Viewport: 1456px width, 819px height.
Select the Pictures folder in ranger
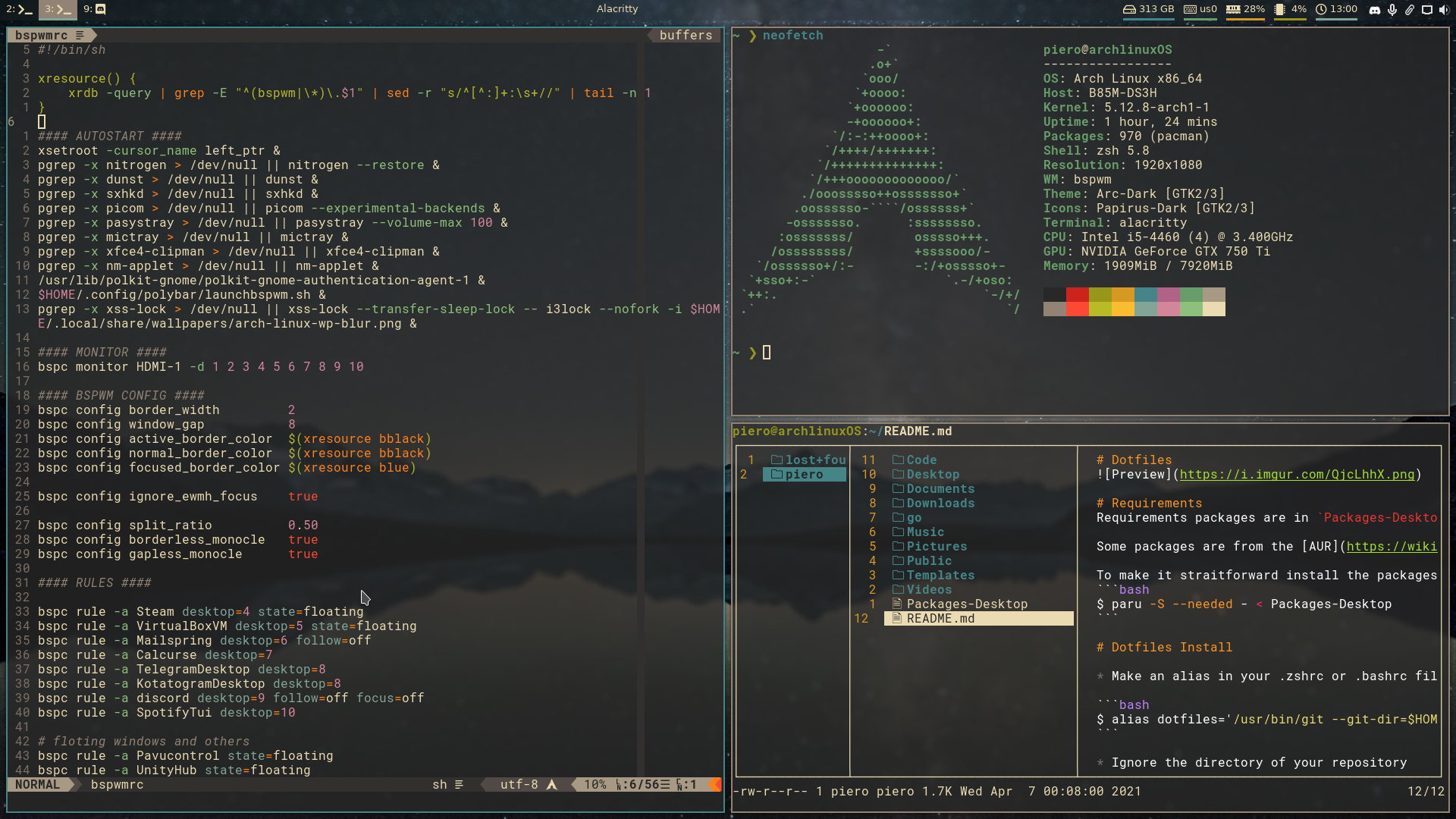point(937,546)
